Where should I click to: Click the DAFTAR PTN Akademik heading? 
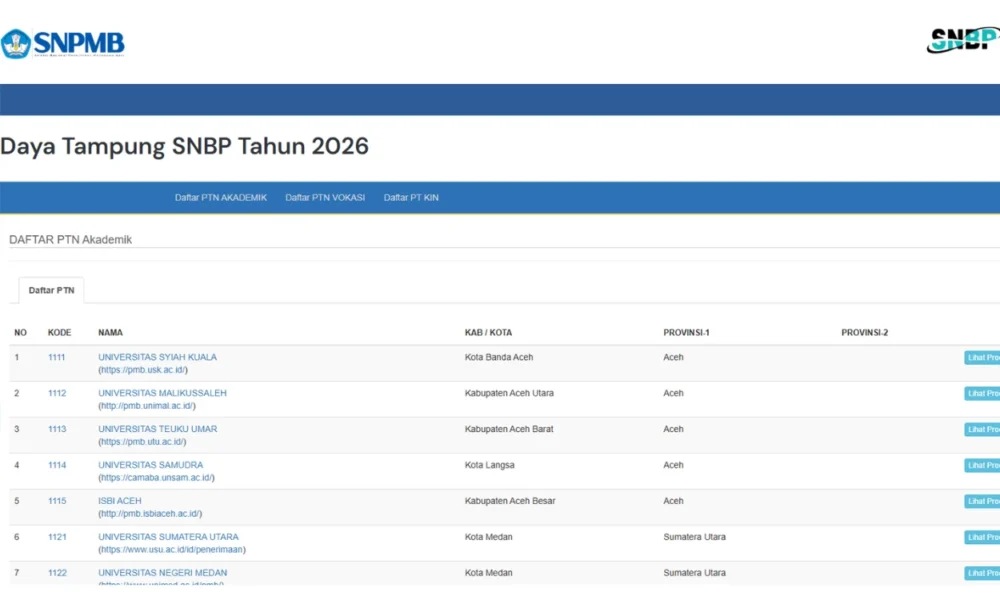pyautogui.click(x=70, y=240)
